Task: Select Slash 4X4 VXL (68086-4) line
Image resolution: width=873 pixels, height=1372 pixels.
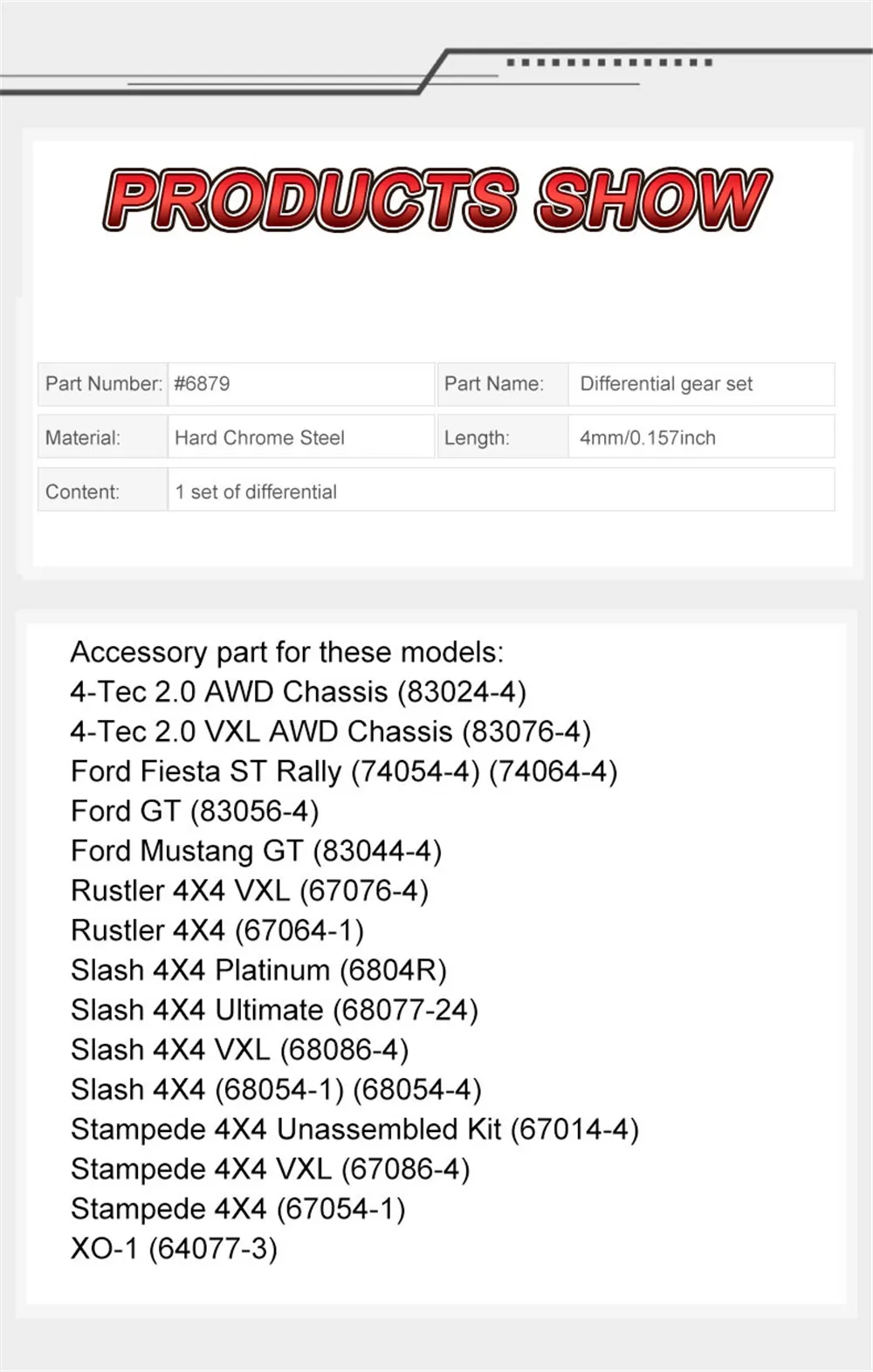Action: tap(240, 1050)
